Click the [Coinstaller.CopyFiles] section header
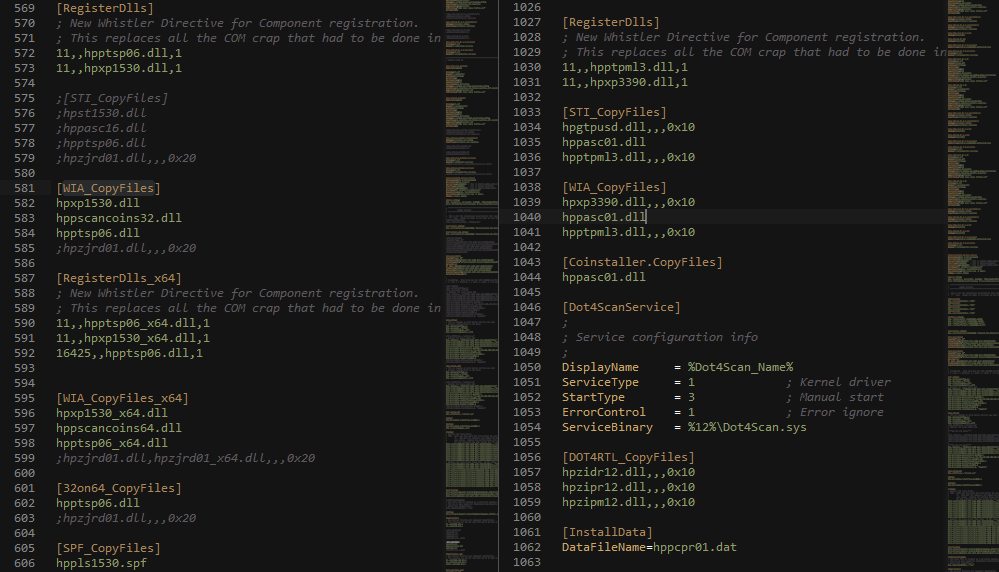The height and width of the screenshot is (572, 999). 642,262
